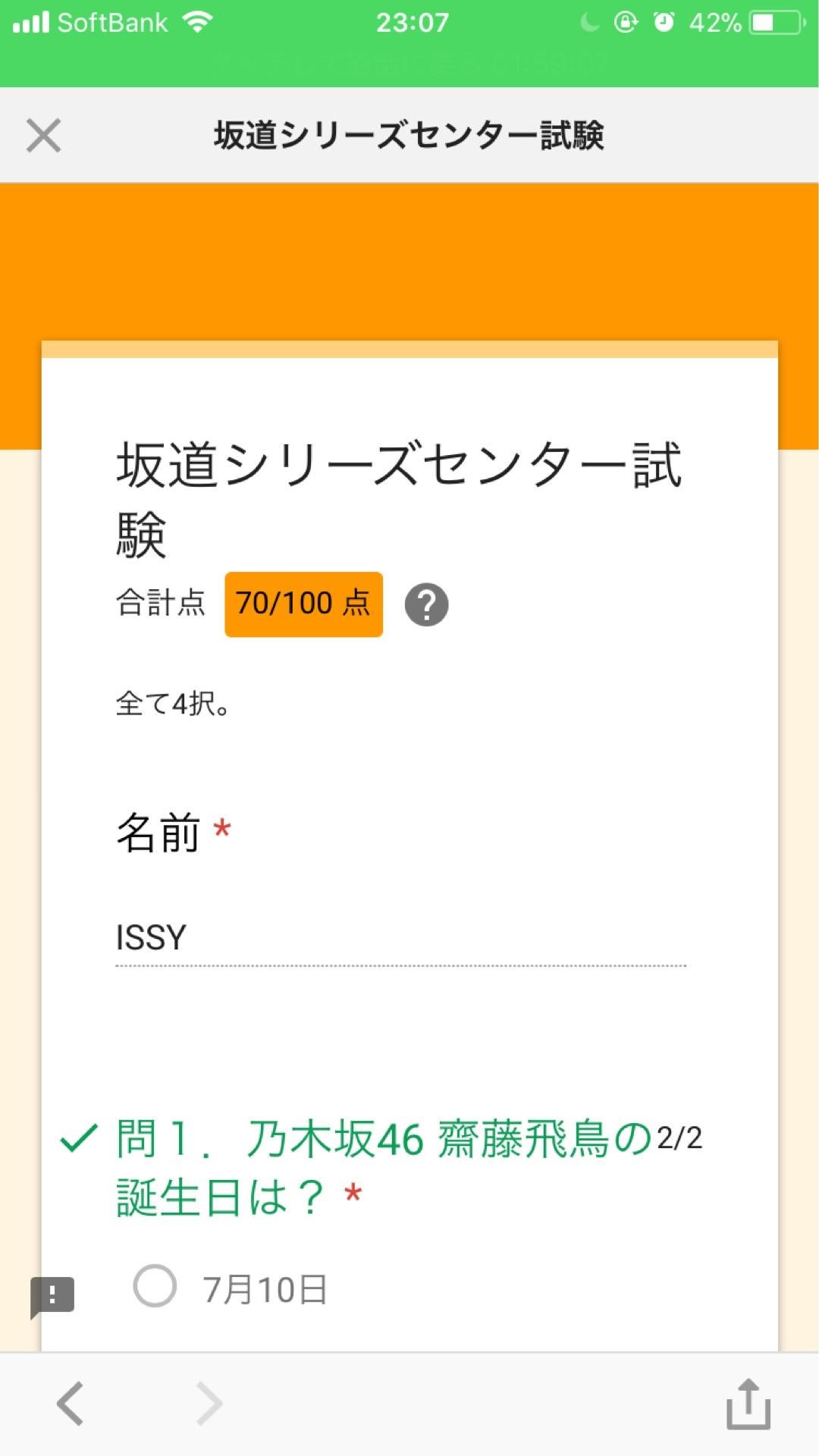This screenshot has height=1456, width=819.
Task: Open the report problem feedback icon
Action: tap(52, 1295)
